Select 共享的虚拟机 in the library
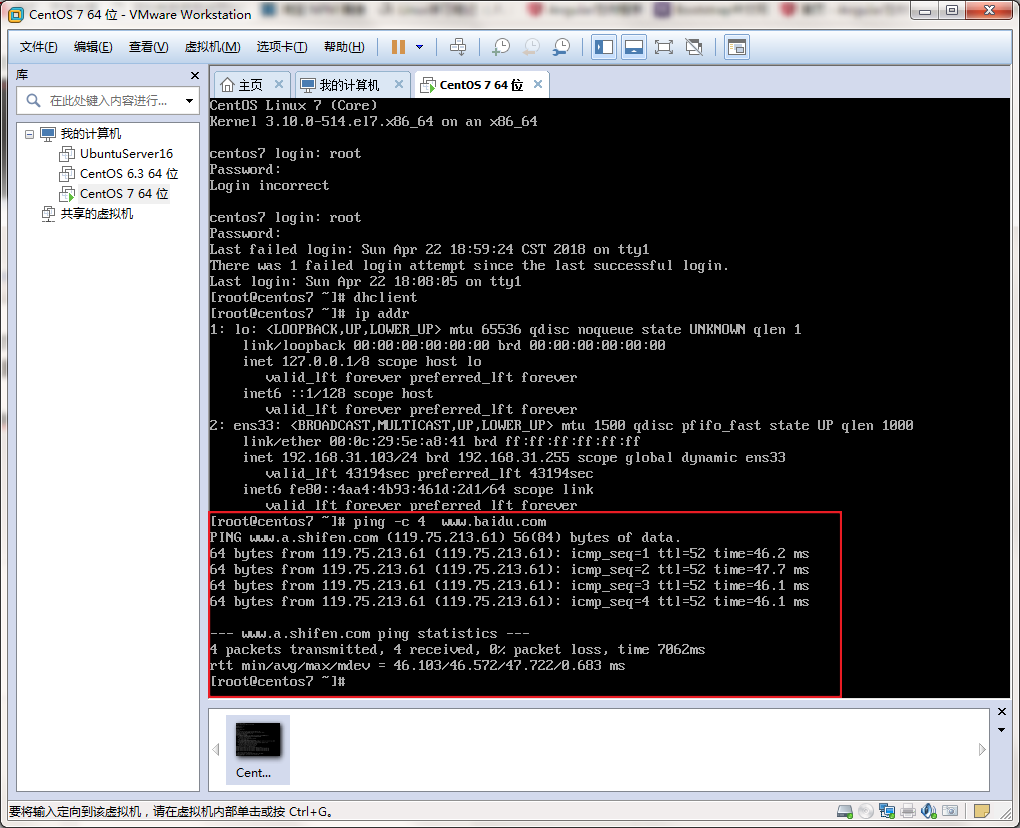Image resolution: width=1020 pixels, height=828 pixels. coord(96,214)
